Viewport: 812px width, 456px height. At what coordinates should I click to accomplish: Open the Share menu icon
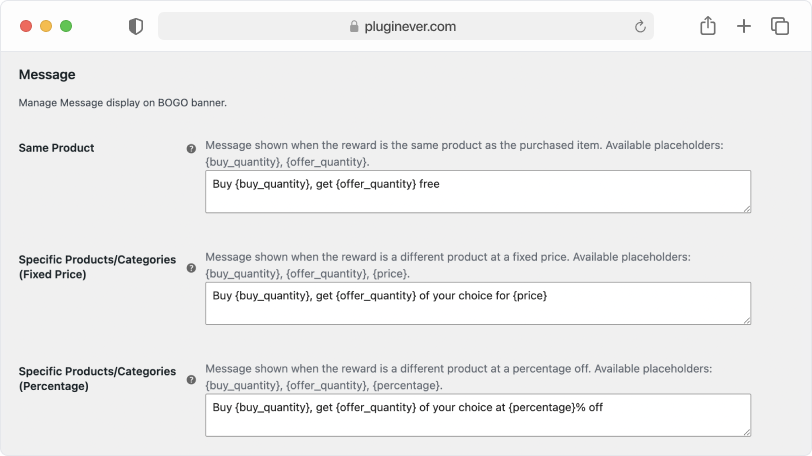[708, 26]
